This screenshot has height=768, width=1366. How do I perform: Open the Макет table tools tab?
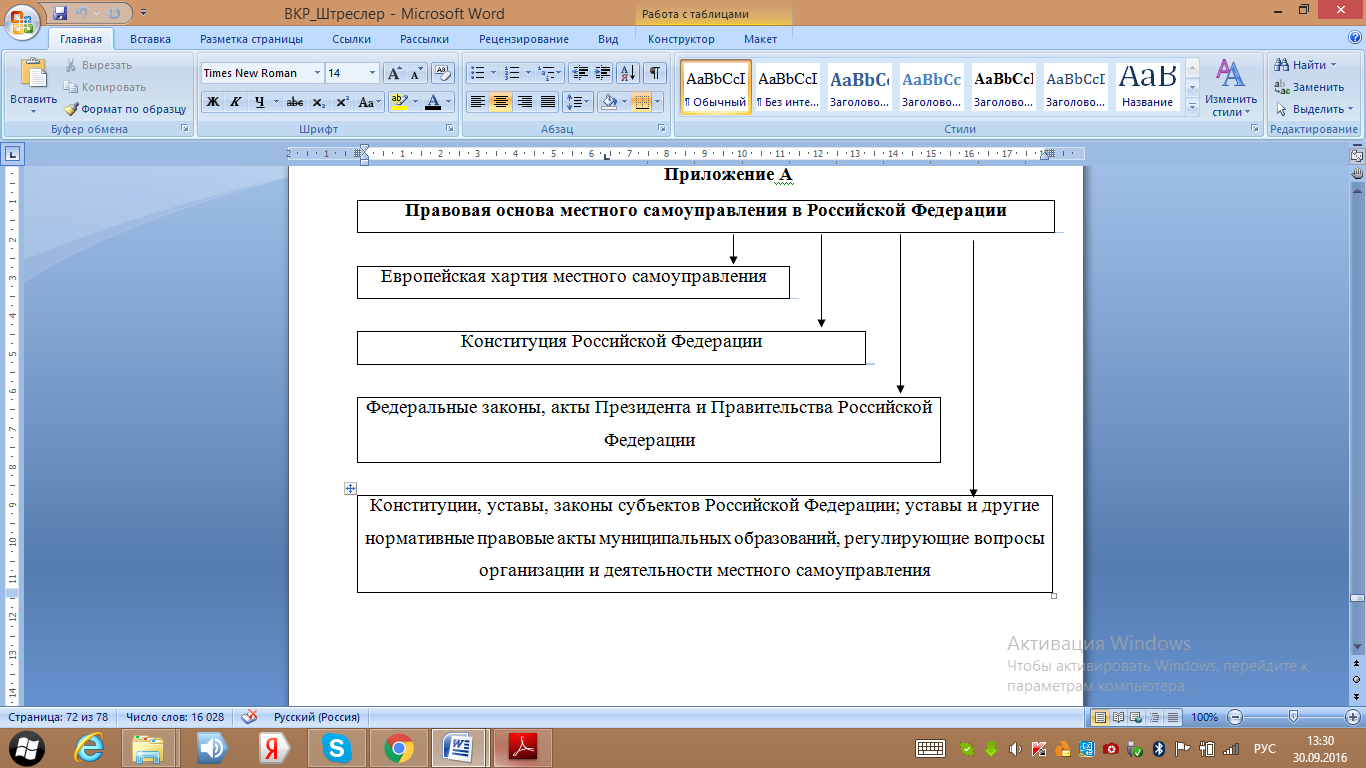(x=760, y=39)
